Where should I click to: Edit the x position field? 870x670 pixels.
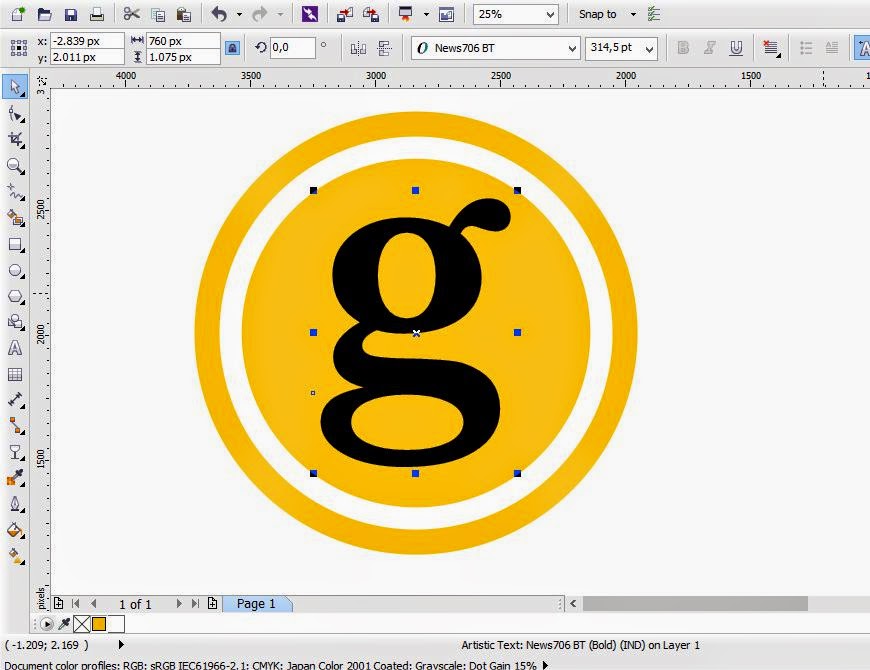click(87, 40)
